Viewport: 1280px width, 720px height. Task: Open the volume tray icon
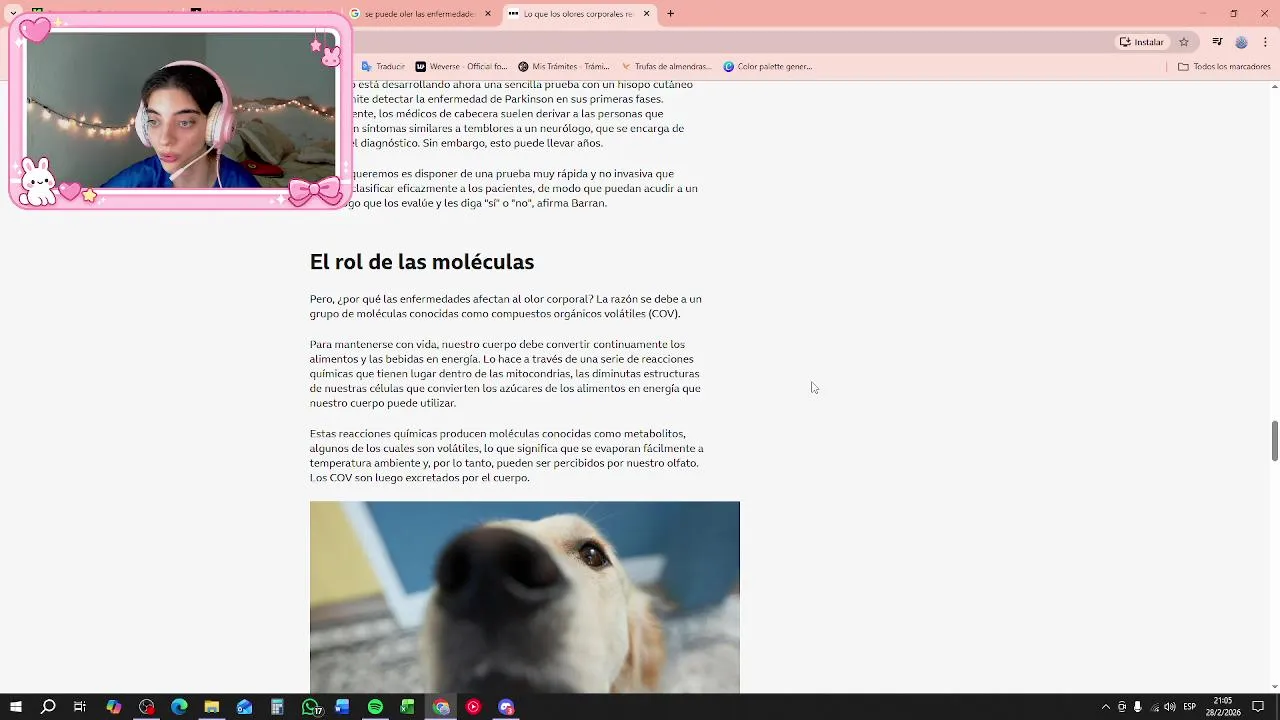click(x=1170, y=707)
